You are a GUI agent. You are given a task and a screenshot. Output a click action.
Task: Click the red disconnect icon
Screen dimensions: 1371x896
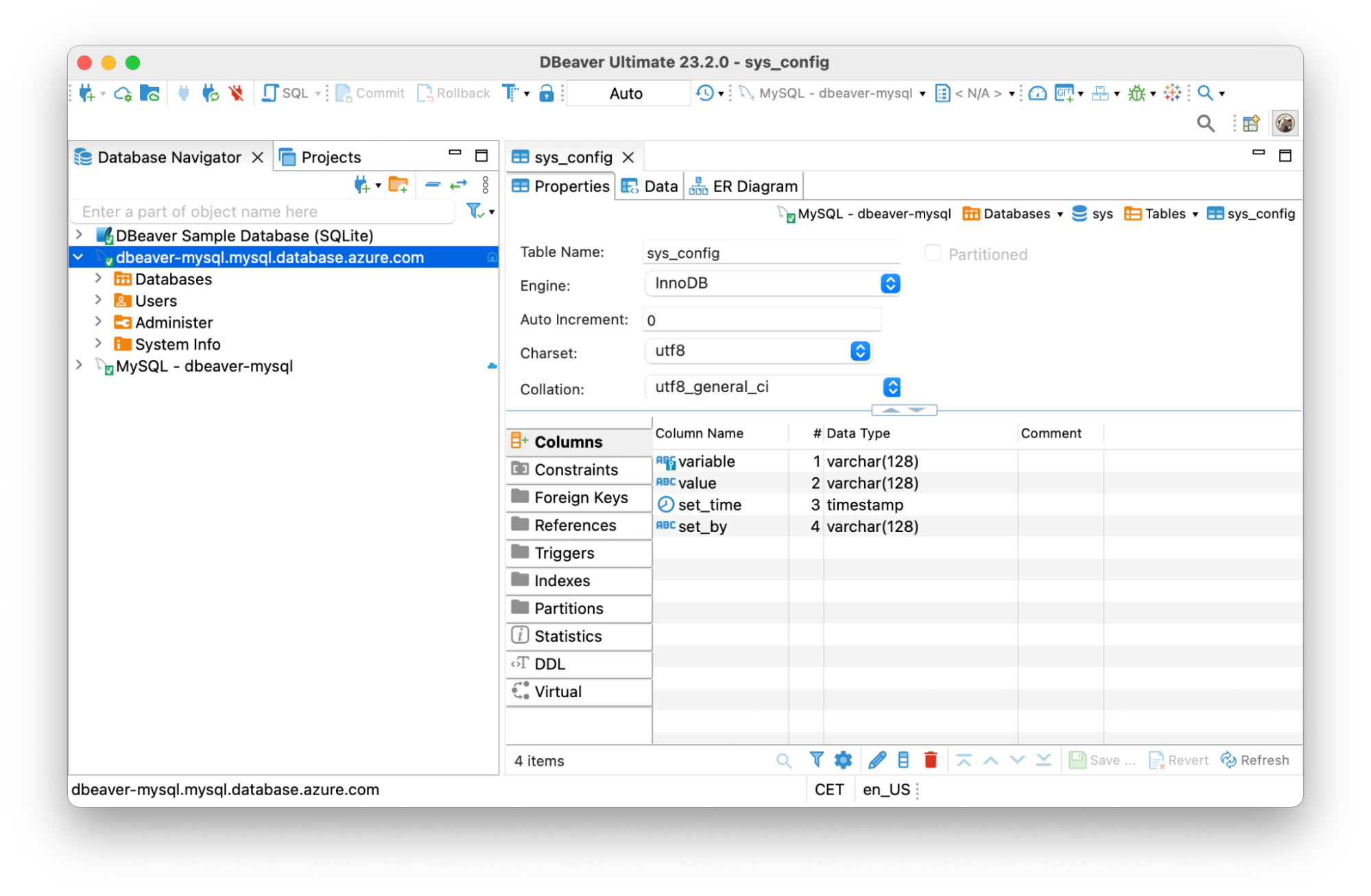237,93
